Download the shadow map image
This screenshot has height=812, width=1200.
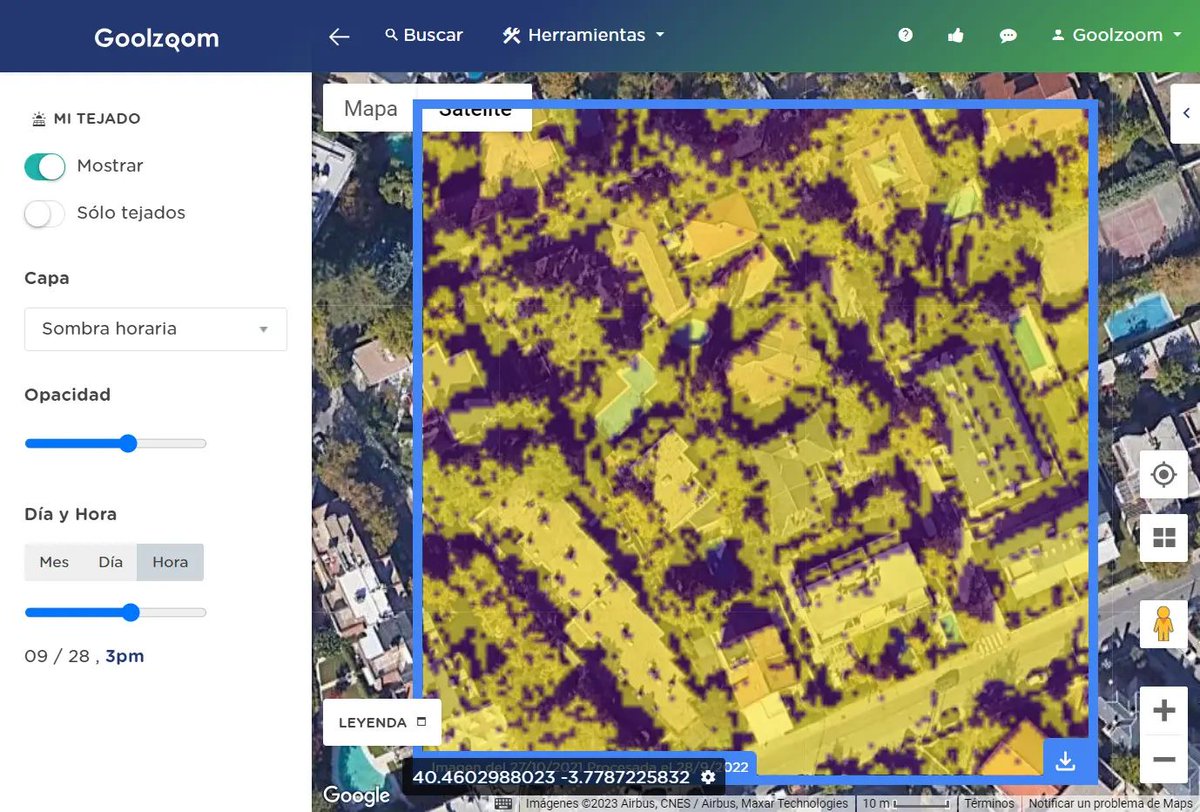tap(1066, 761)
